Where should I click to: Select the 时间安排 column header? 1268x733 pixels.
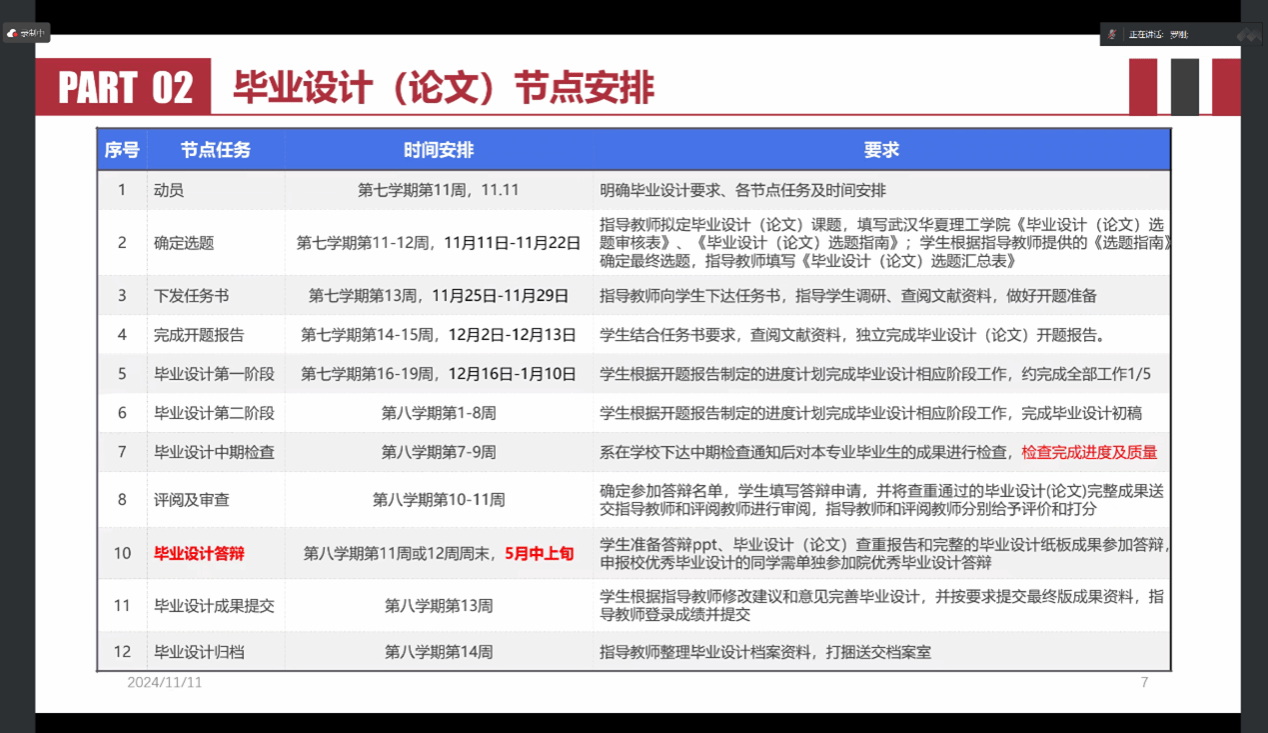click(x=438, y=150)
